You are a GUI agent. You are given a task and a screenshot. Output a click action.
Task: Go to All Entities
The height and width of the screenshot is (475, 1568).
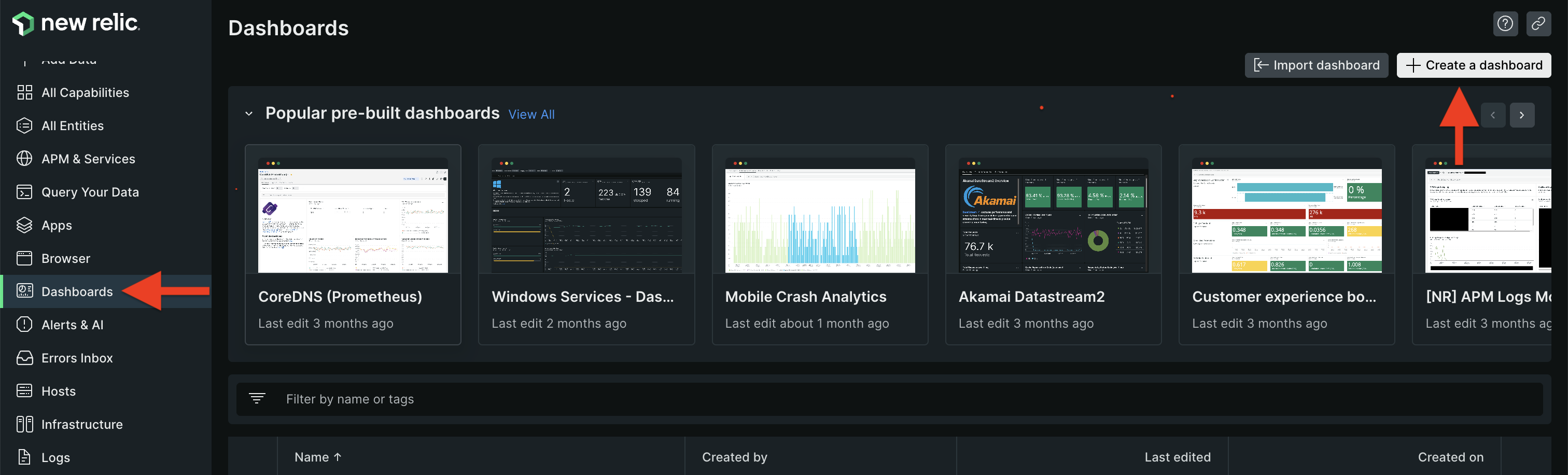click(73, 125)
